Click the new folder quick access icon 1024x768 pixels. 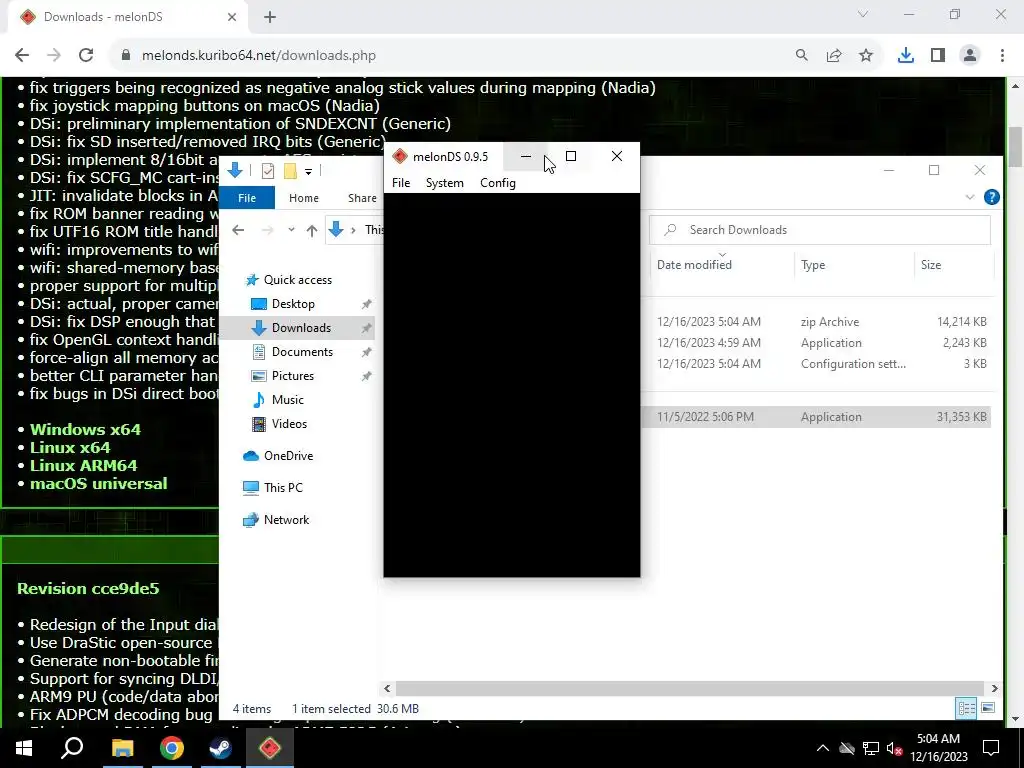click(x=290, y=171)
